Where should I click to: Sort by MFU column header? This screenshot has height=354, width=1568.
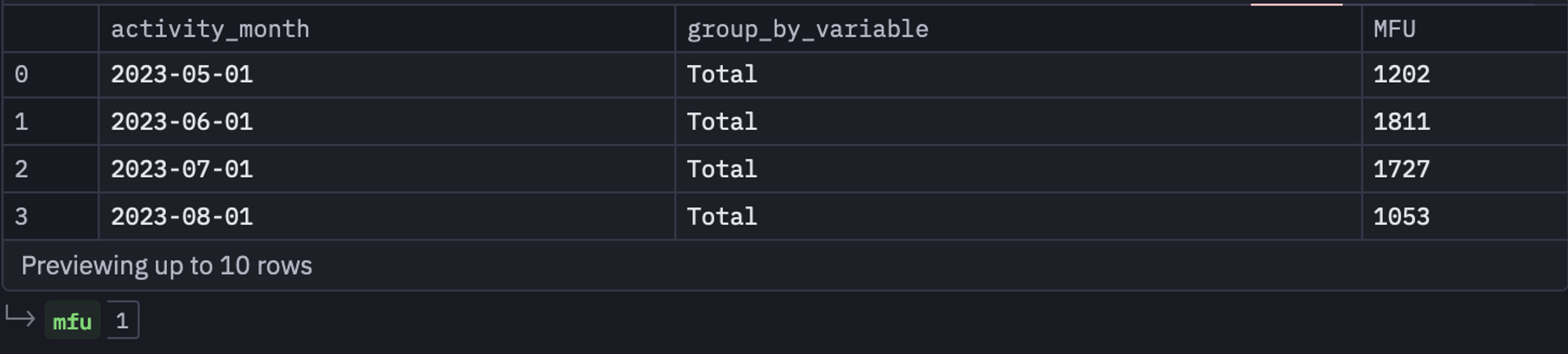1465,29
